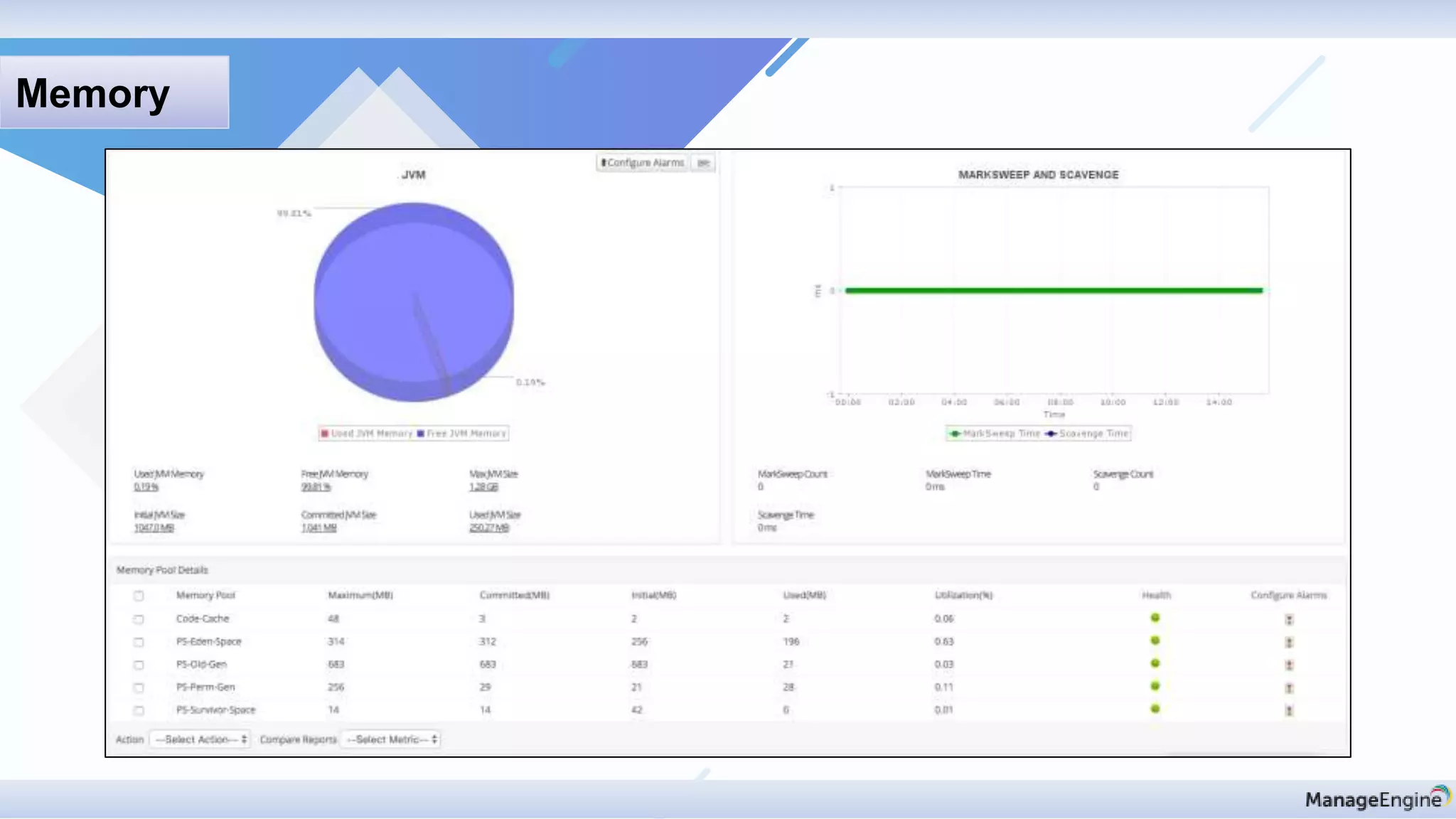
Task: Click the Utilization(%) column header
Action: click(963, 595)
